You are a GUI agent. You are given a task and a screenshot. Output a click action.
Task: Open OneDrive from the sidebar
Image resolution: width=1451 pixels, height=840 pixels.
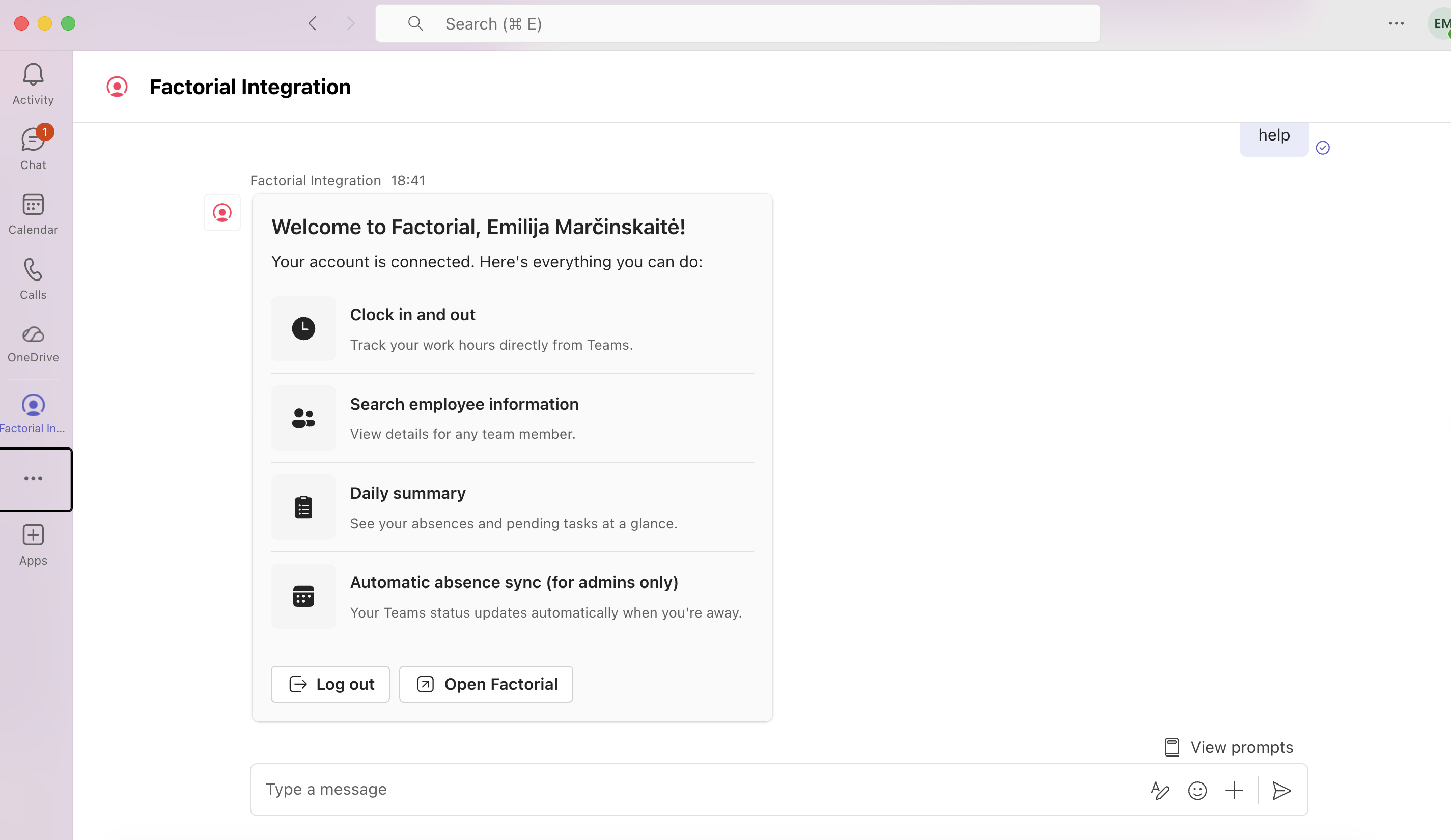point(33,343)
